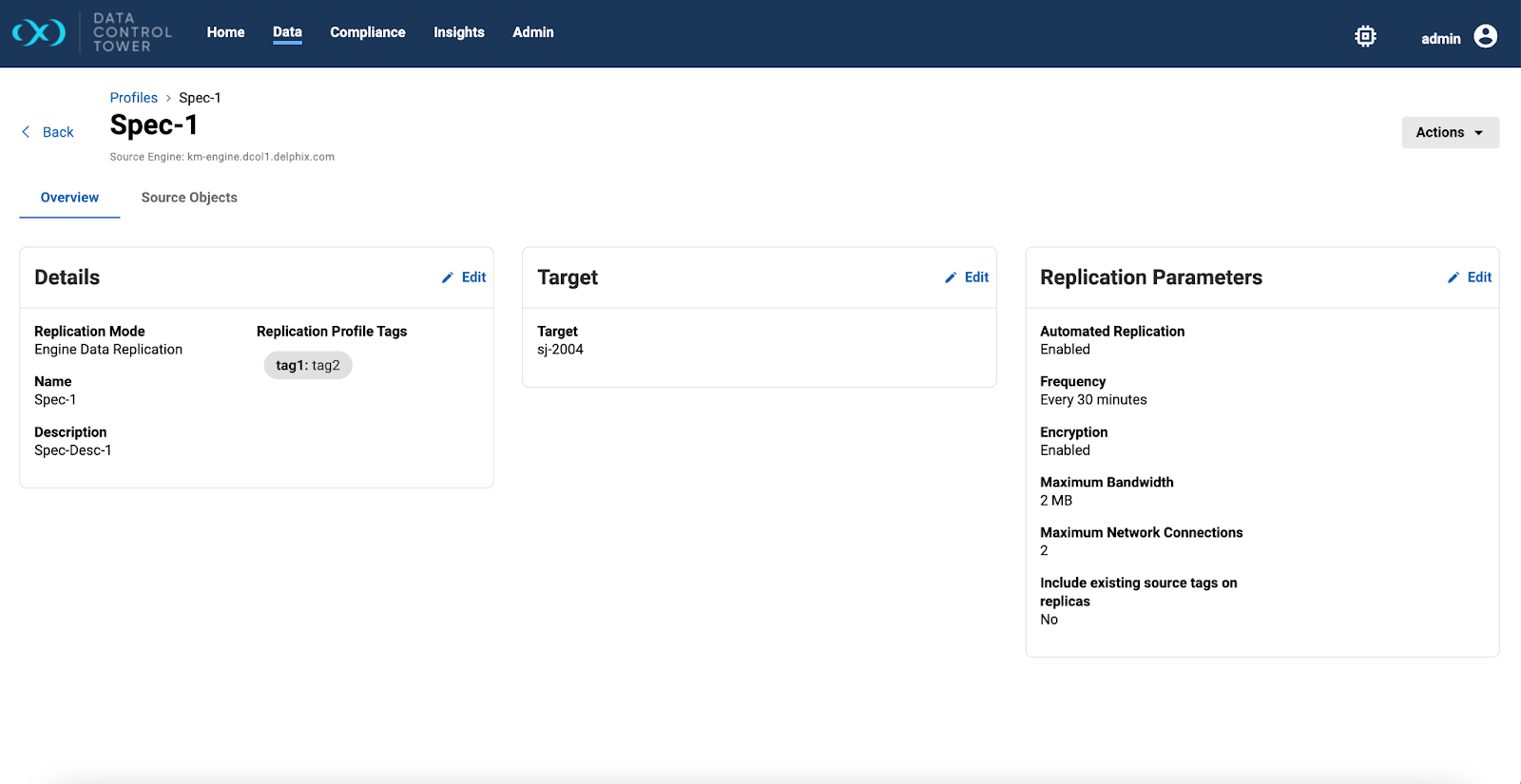Open the admin account menu
Image resolution: width=1521 pixels, height=784 pixels.
click(x=1441, y=38)
